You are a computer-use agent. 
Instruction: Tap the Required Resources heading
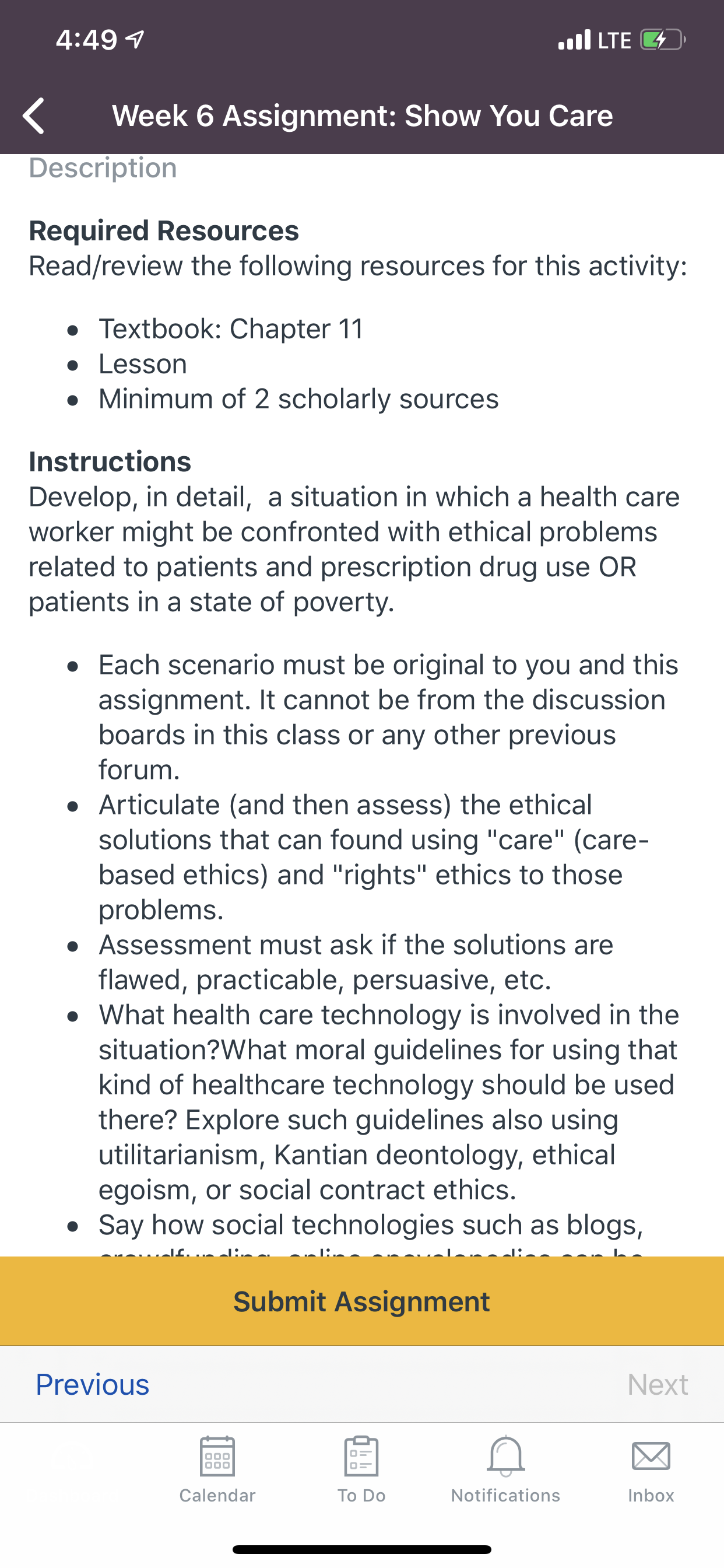coord(164,230)
